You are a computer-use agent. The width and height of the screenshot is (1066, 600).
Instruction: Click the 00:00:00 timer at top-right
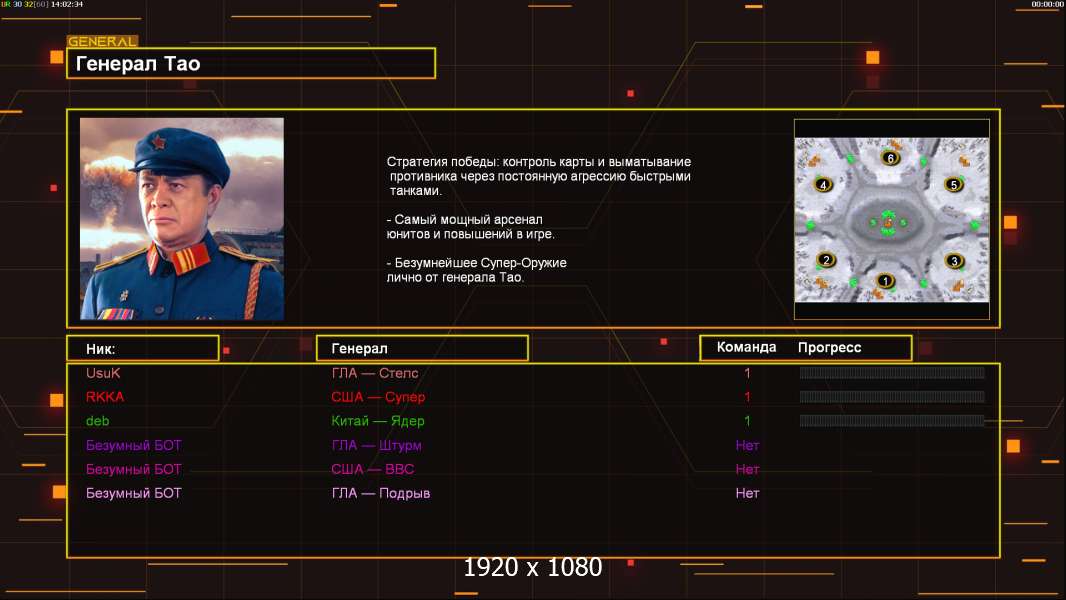pos(1047,4)
